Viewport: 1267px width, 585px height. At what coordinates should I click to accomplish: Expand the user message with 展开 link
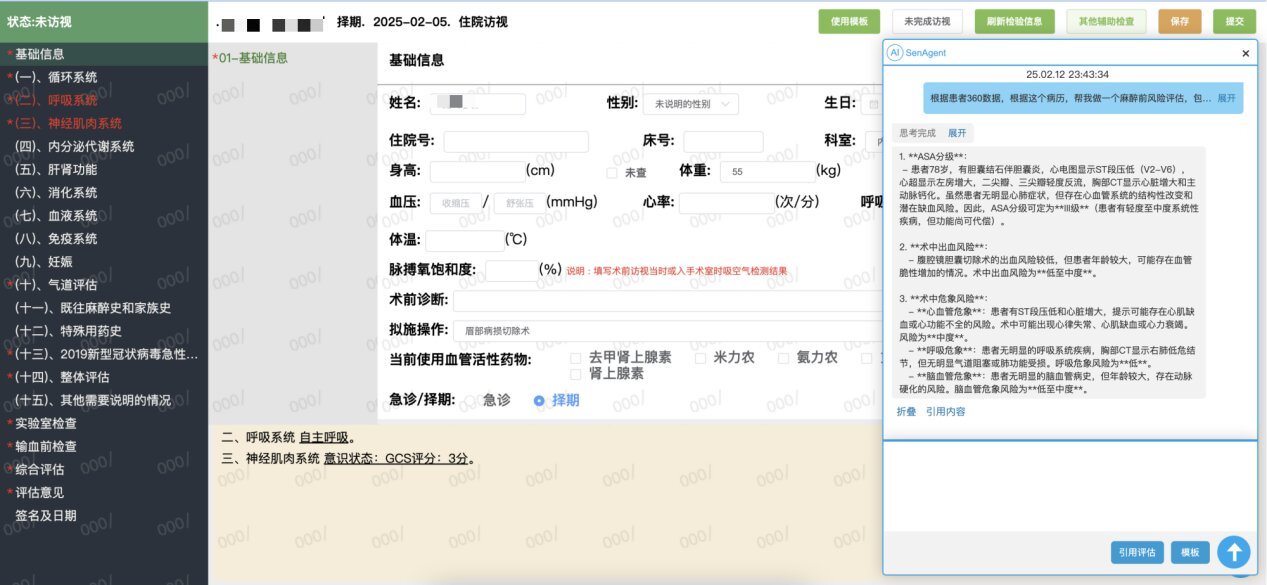tap(1225, 98)
